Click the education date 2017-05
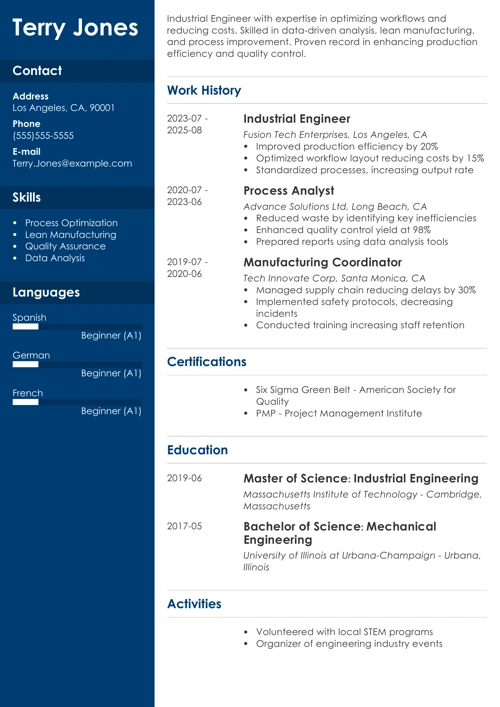Image resolution: width=500 pixels, height=707 pixels. (x=184, y=526)
